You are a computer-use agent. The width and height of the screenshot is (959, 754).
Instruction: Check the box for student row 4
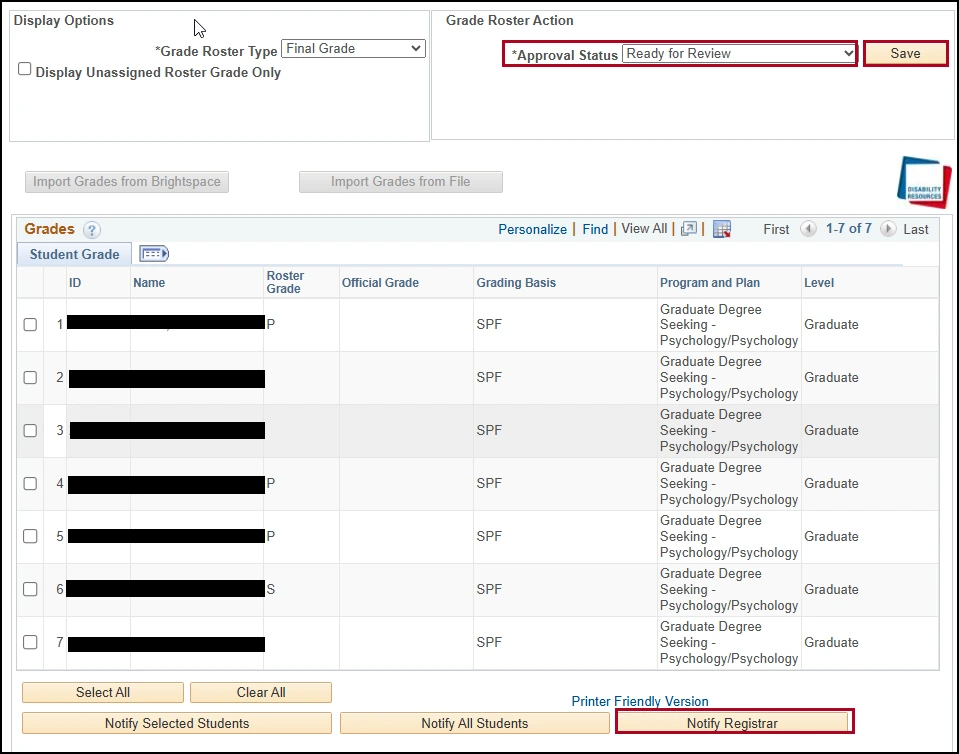pos(30,484)
